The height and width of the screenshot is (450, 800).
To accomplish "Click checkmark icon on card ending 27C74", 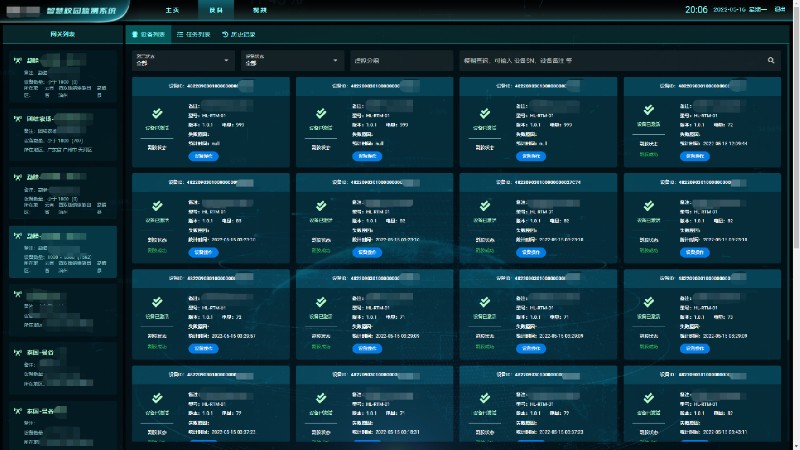I will (485, 206).
